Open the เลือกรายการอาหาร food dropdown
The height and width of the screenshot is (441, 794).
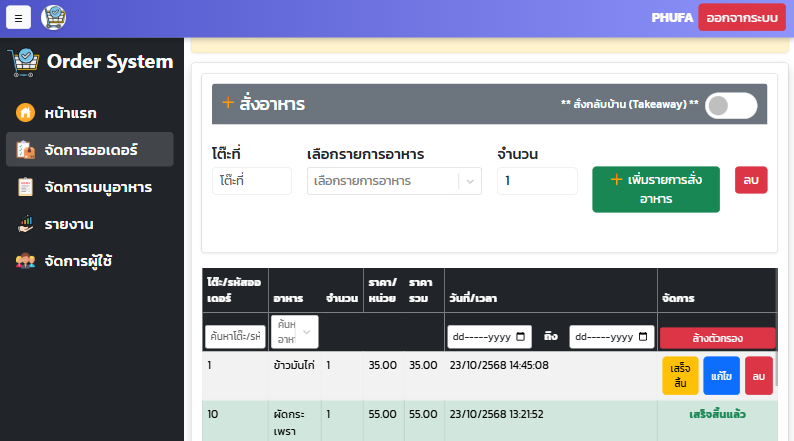[x=393, y=181]
